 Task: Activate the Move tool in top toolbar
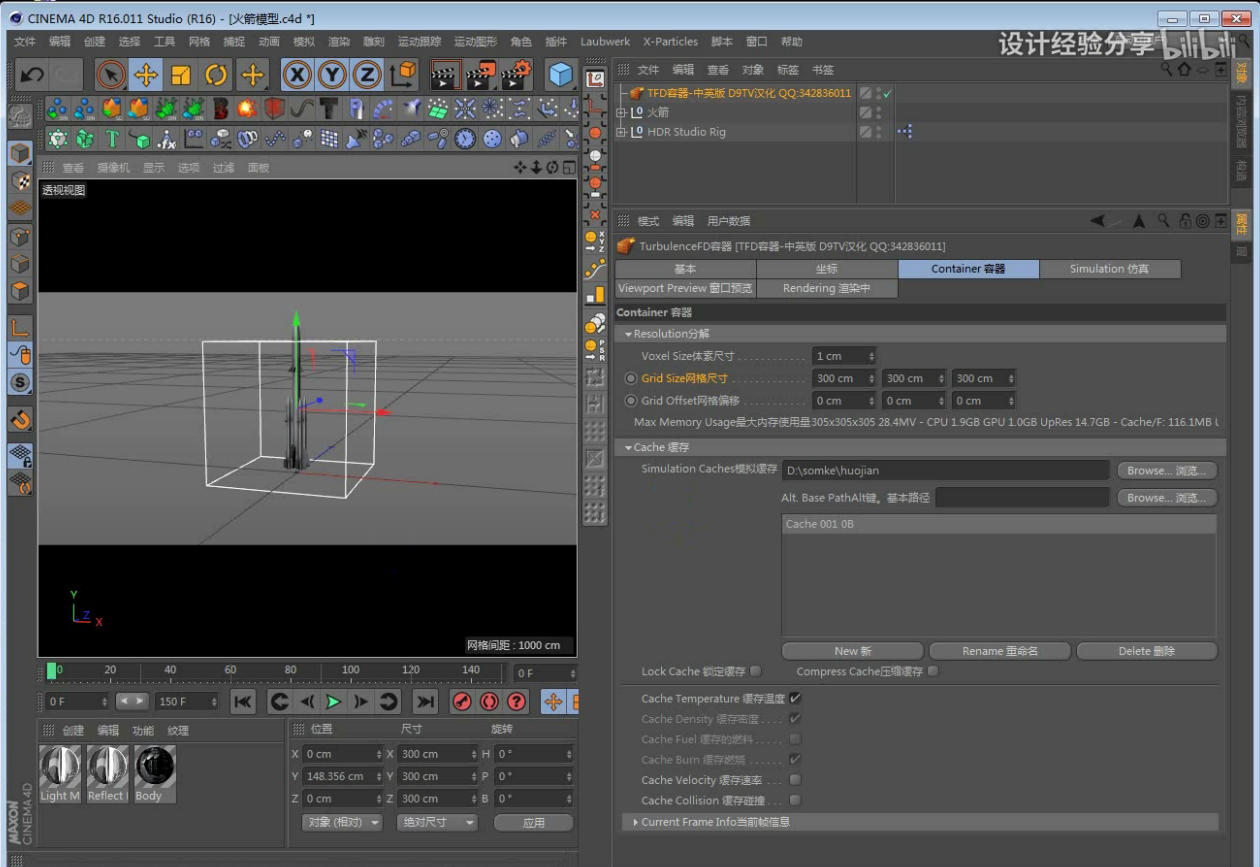pyautogui.click(x=146, y=75)
